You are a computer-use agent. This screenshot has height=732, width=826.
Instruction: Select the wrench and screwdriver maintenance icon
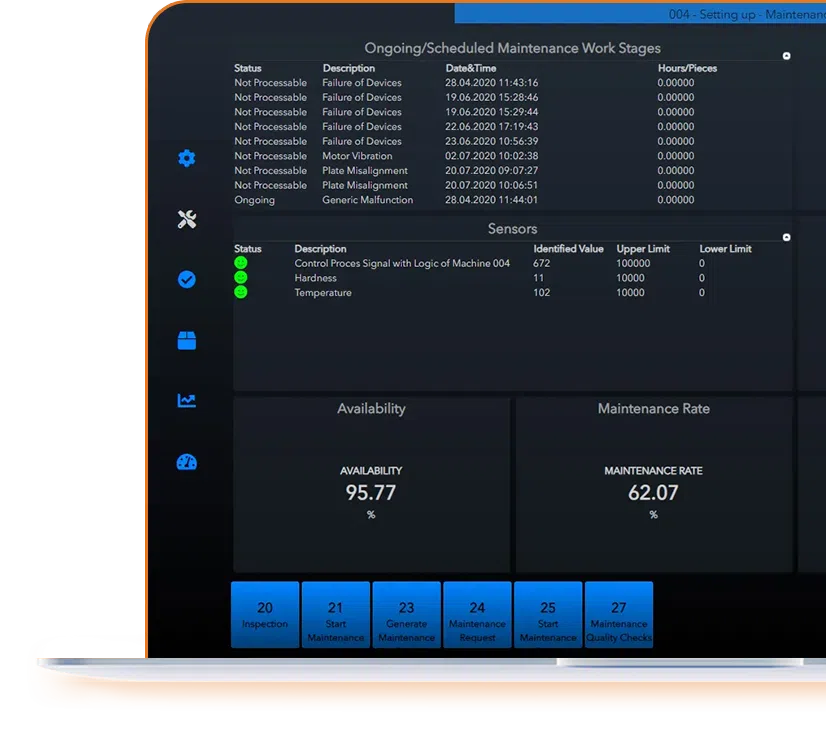point(186,220)
